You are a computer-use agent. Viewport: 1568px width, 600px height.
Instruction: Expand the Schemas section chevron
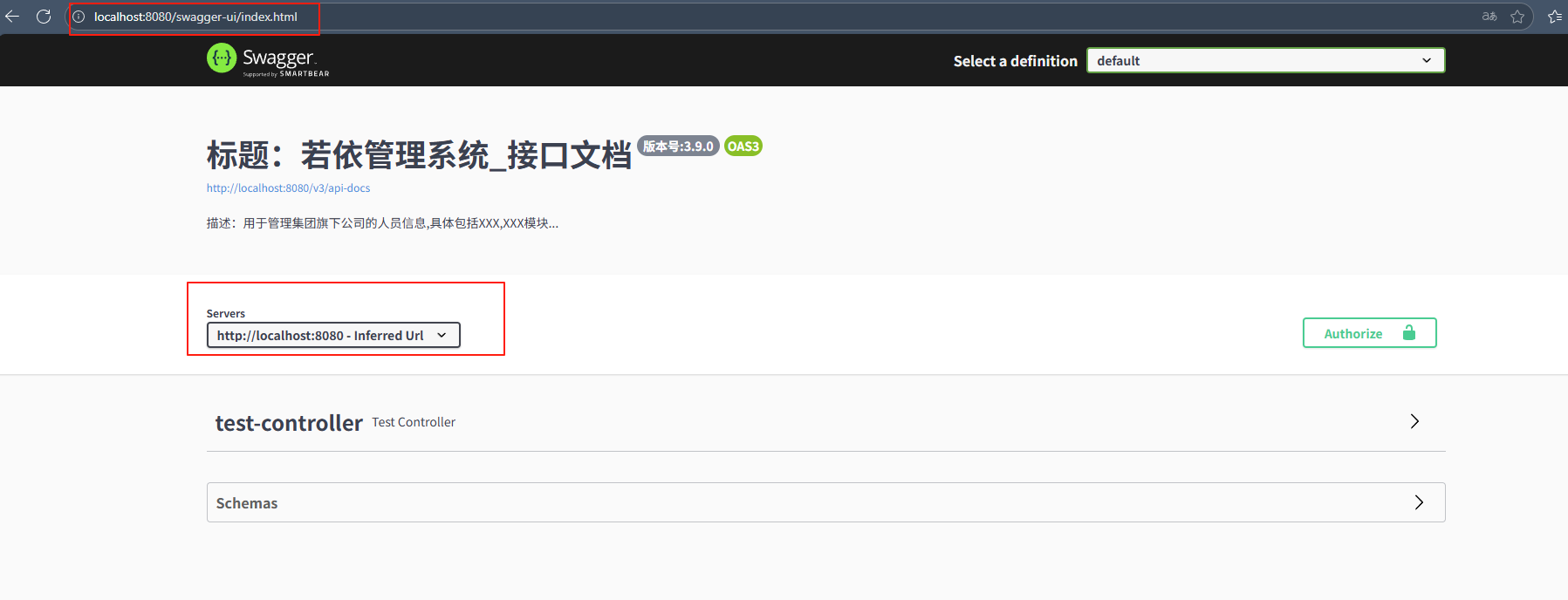tap(1419, 502)
